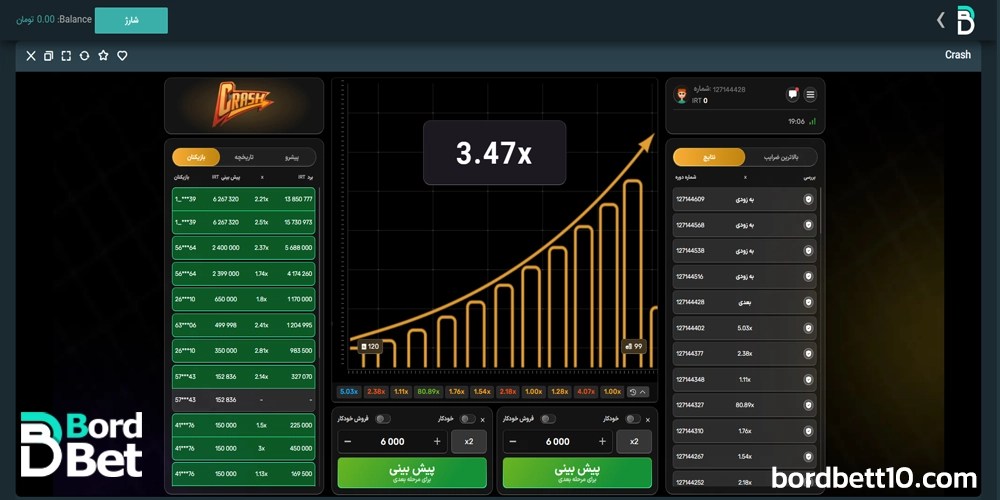Add game to favorites with star icon

[103, 56]
